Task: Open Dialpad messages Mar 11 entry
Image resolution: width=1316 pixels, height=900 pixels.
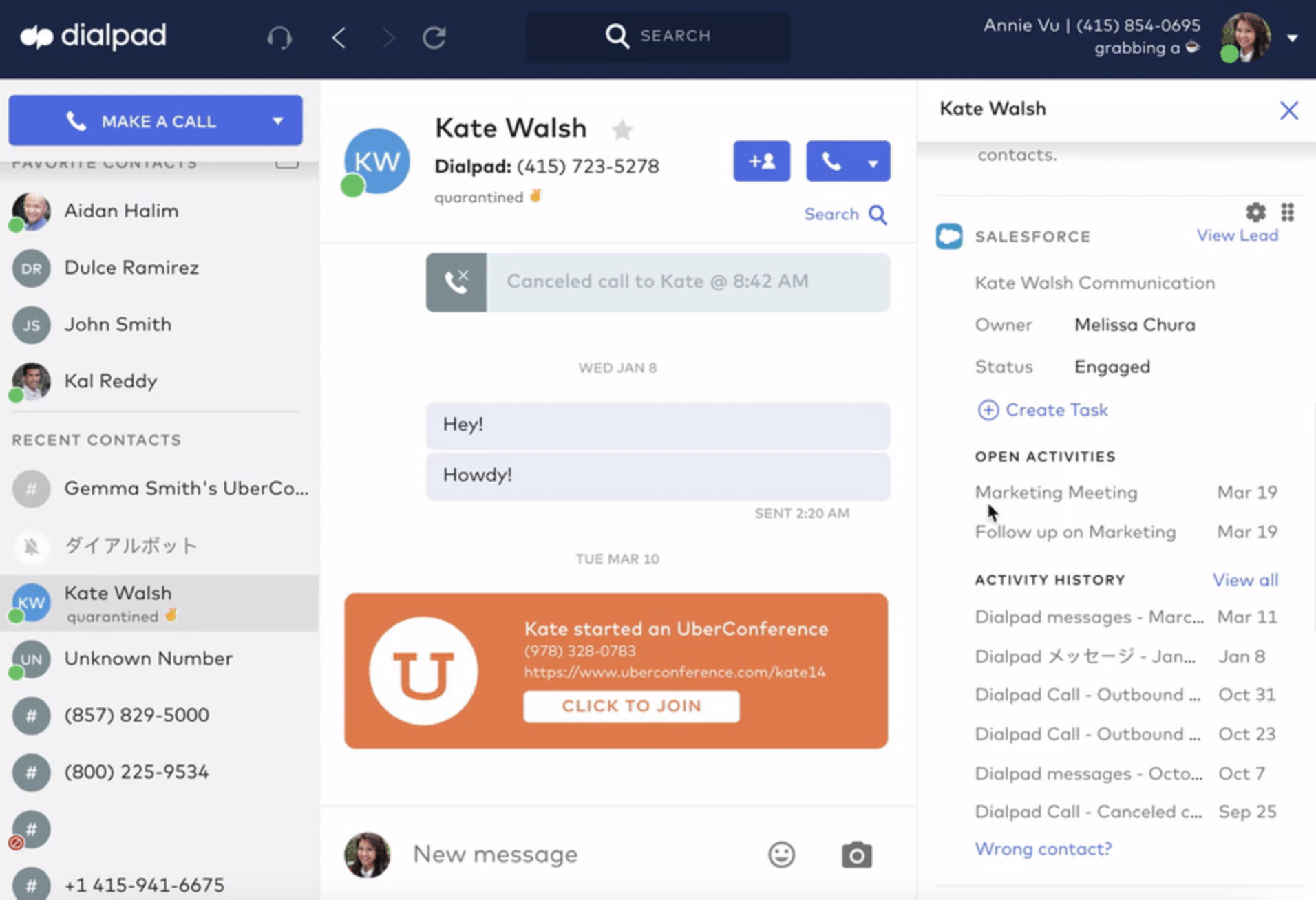Action: click(1126, 617)
